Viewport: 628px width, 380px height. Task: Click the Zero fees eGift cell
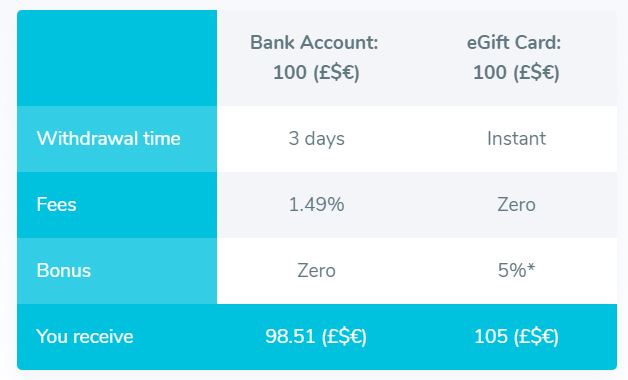pyautogui.click(x=516, y=205)
